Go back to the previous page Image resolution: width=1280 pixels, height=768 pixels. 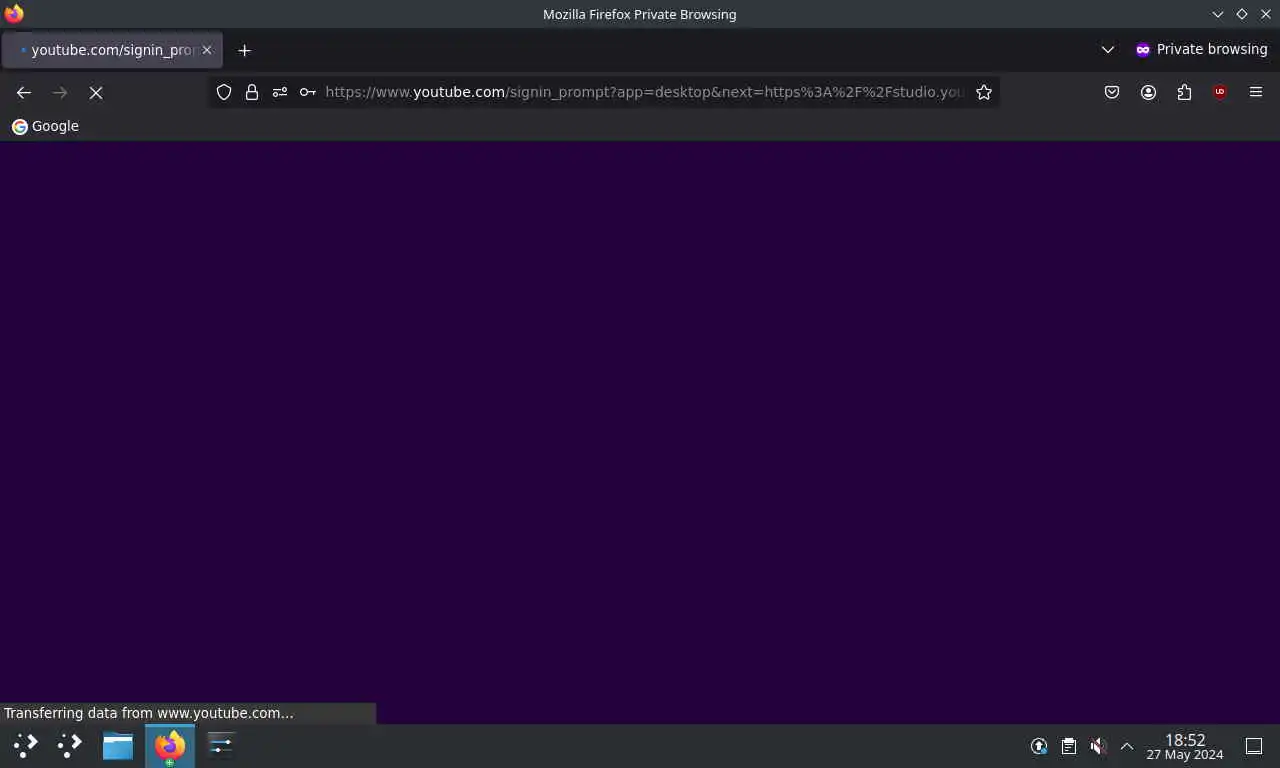point(24,92)
